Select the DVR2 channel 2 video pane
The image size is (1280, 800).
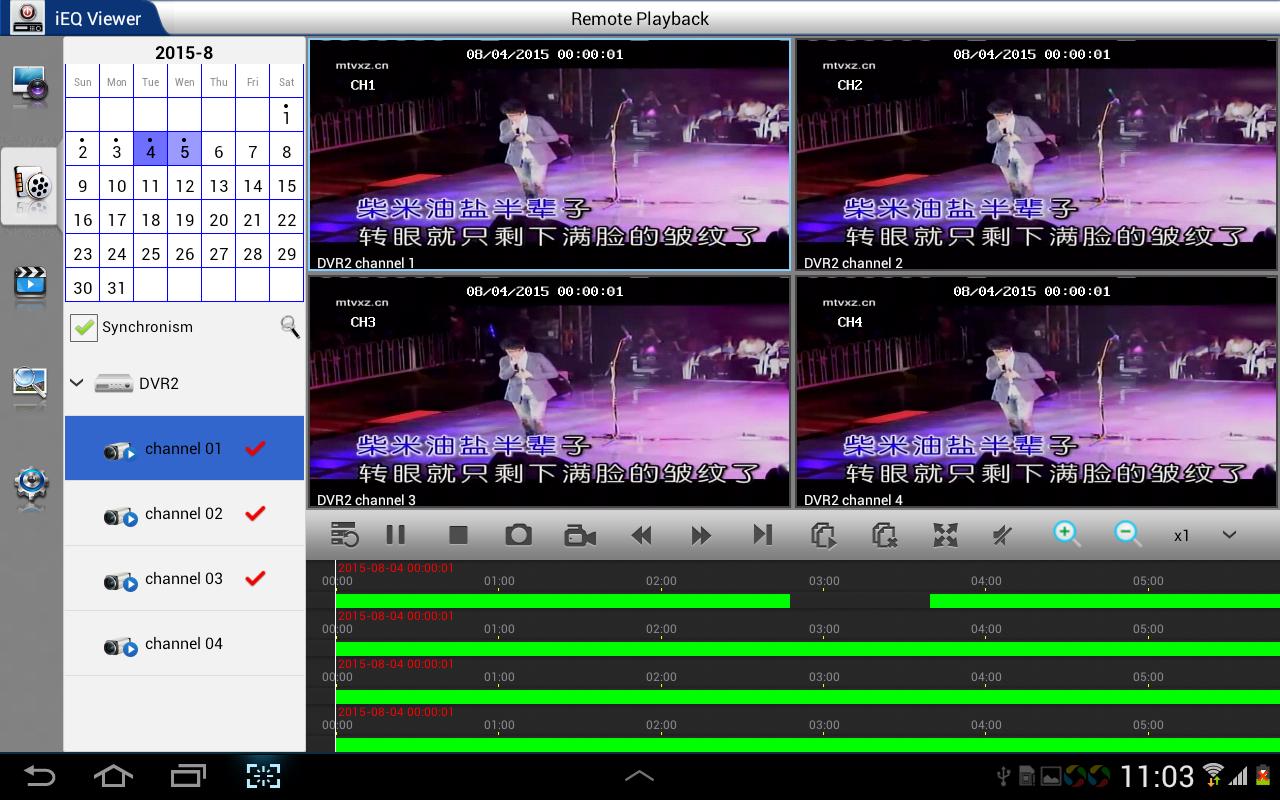[1037, 155]
